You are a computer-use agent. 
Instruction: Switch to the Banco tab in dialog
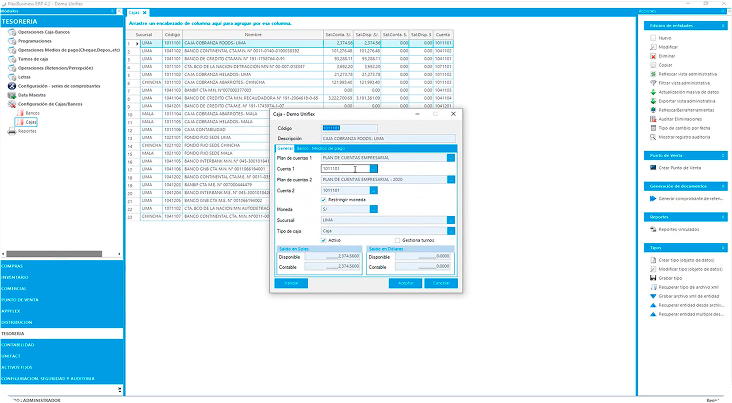point(301,148)
